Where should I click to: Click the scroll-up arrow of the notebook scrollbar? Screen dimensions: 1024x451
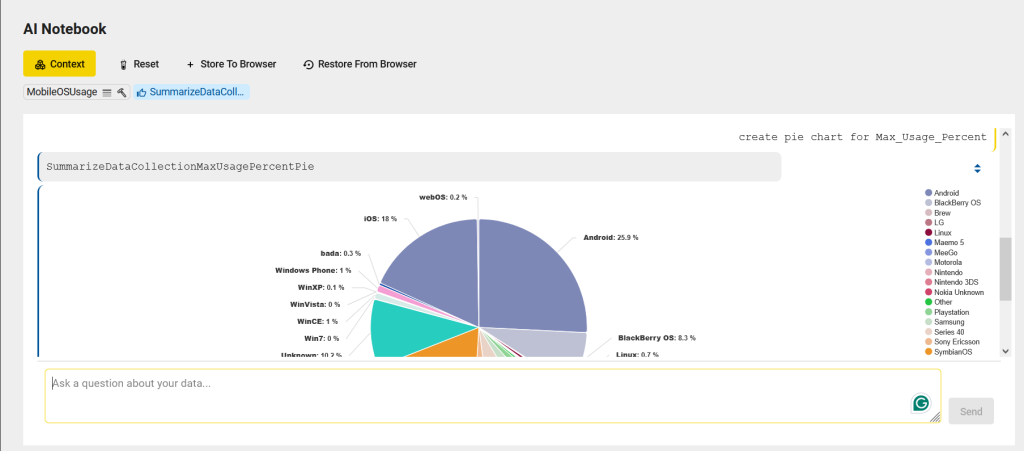(x=1006, y=190)
